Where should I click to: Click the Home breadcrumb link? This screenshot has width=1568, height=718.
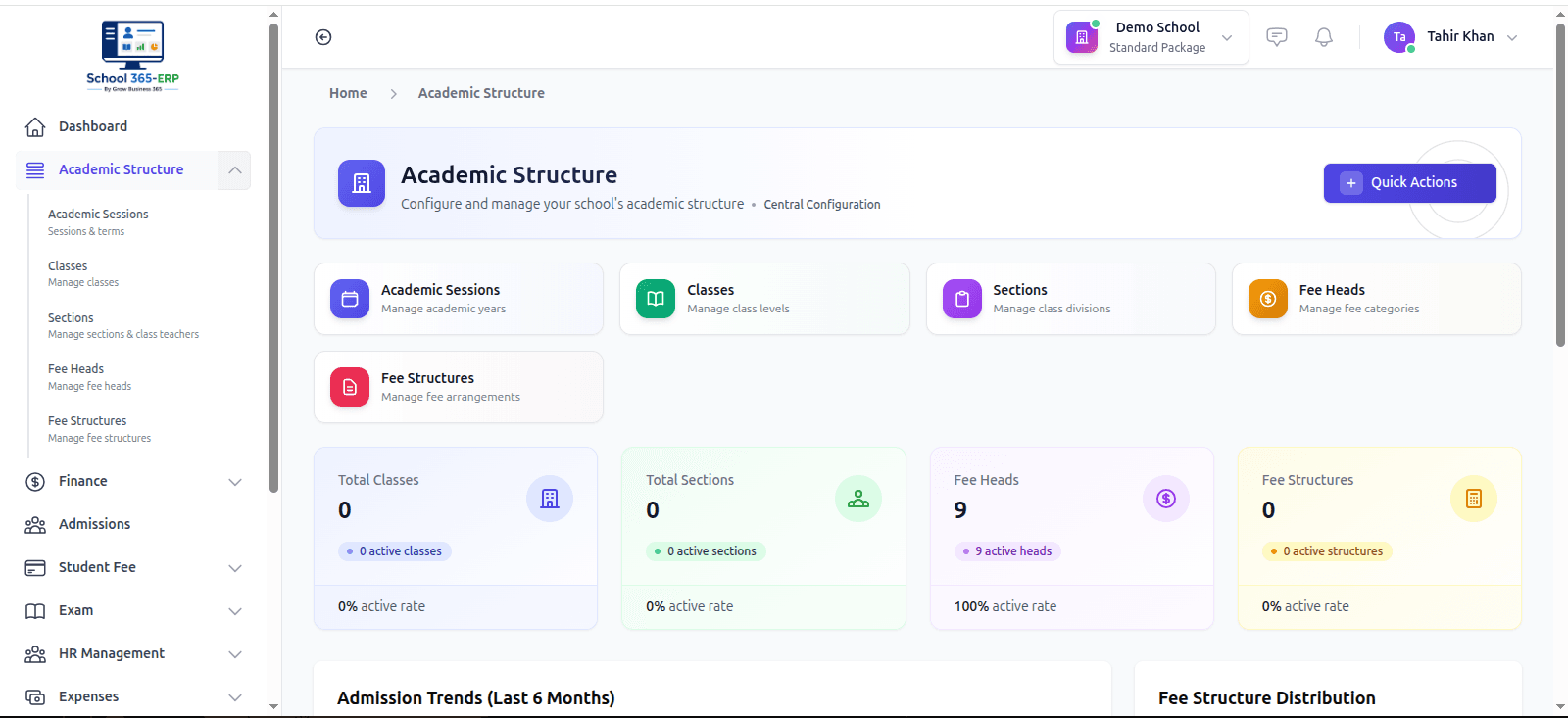(x=348, y=93)
